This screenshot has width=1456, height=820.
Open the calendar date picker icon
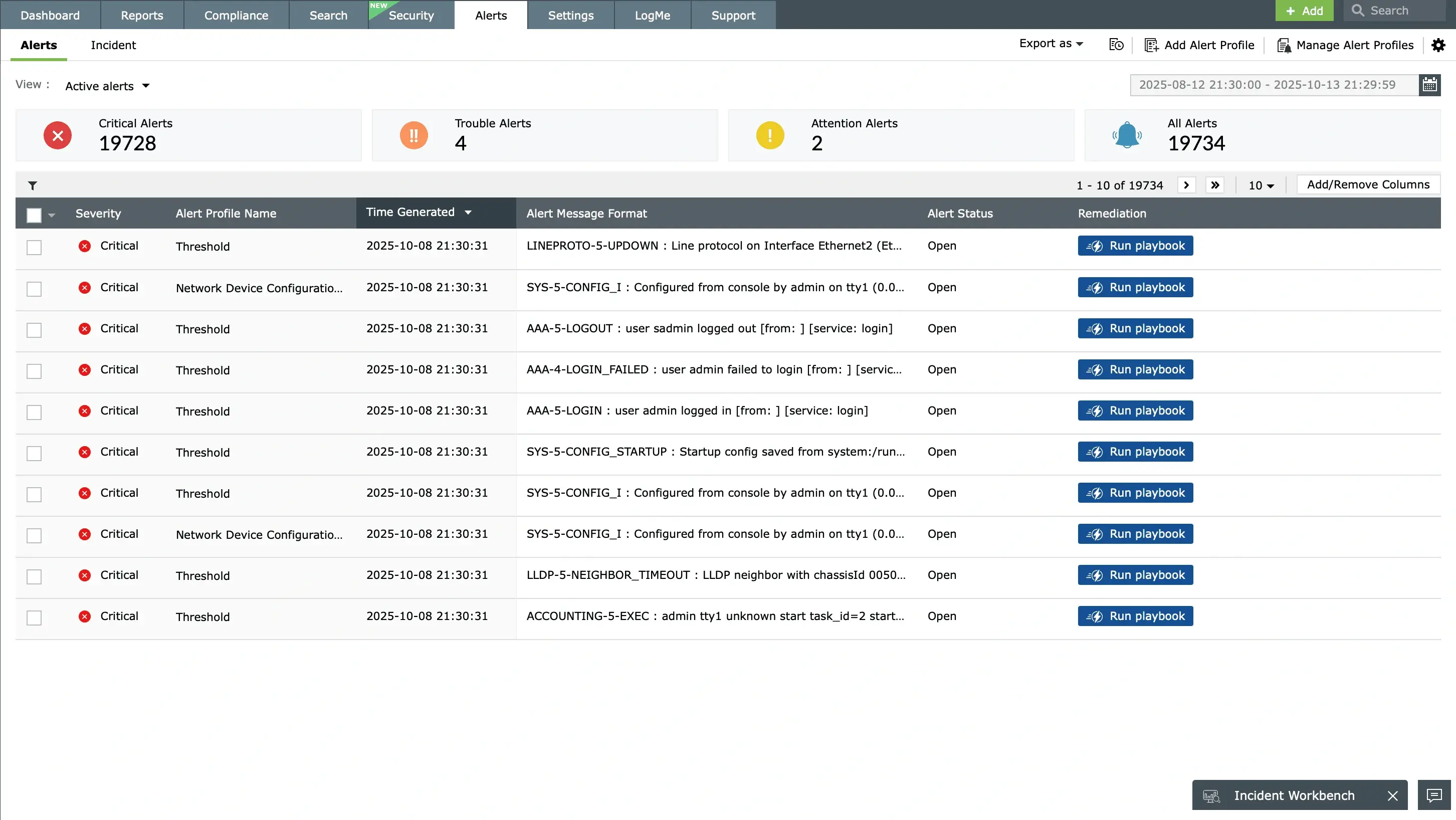tap(1429, 85)
